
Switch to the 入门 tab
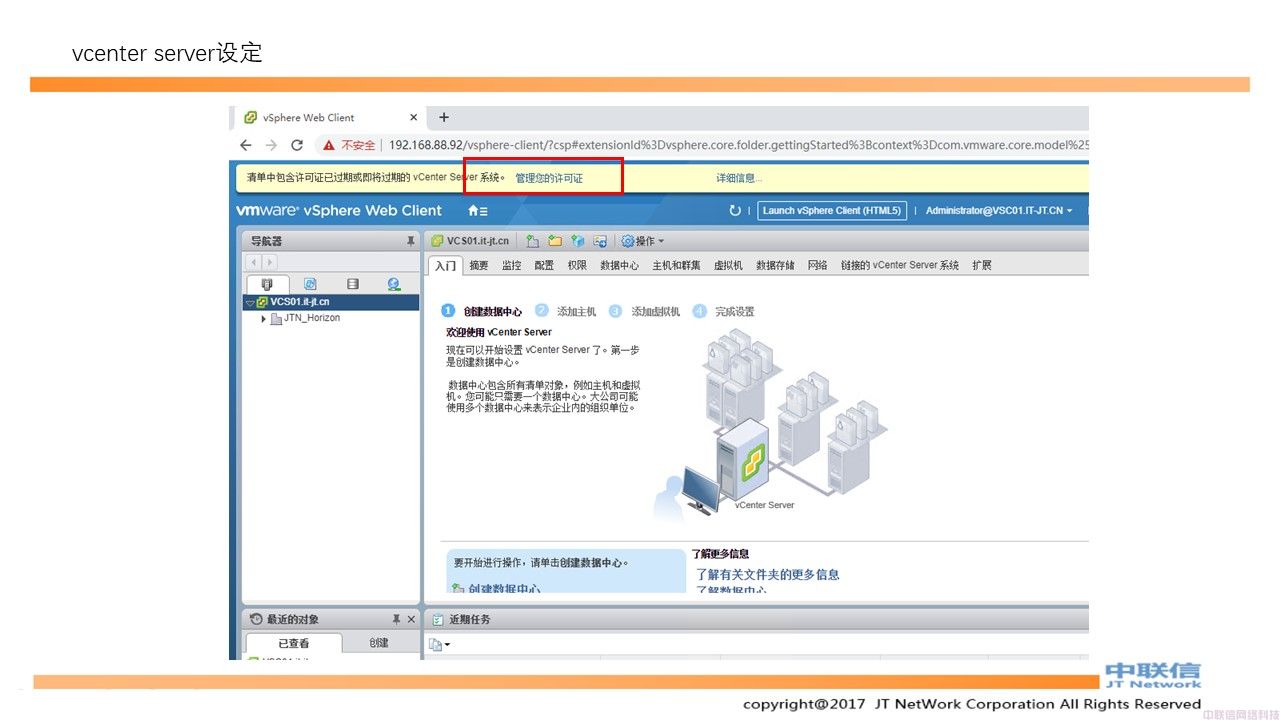[x=445, y=265]
